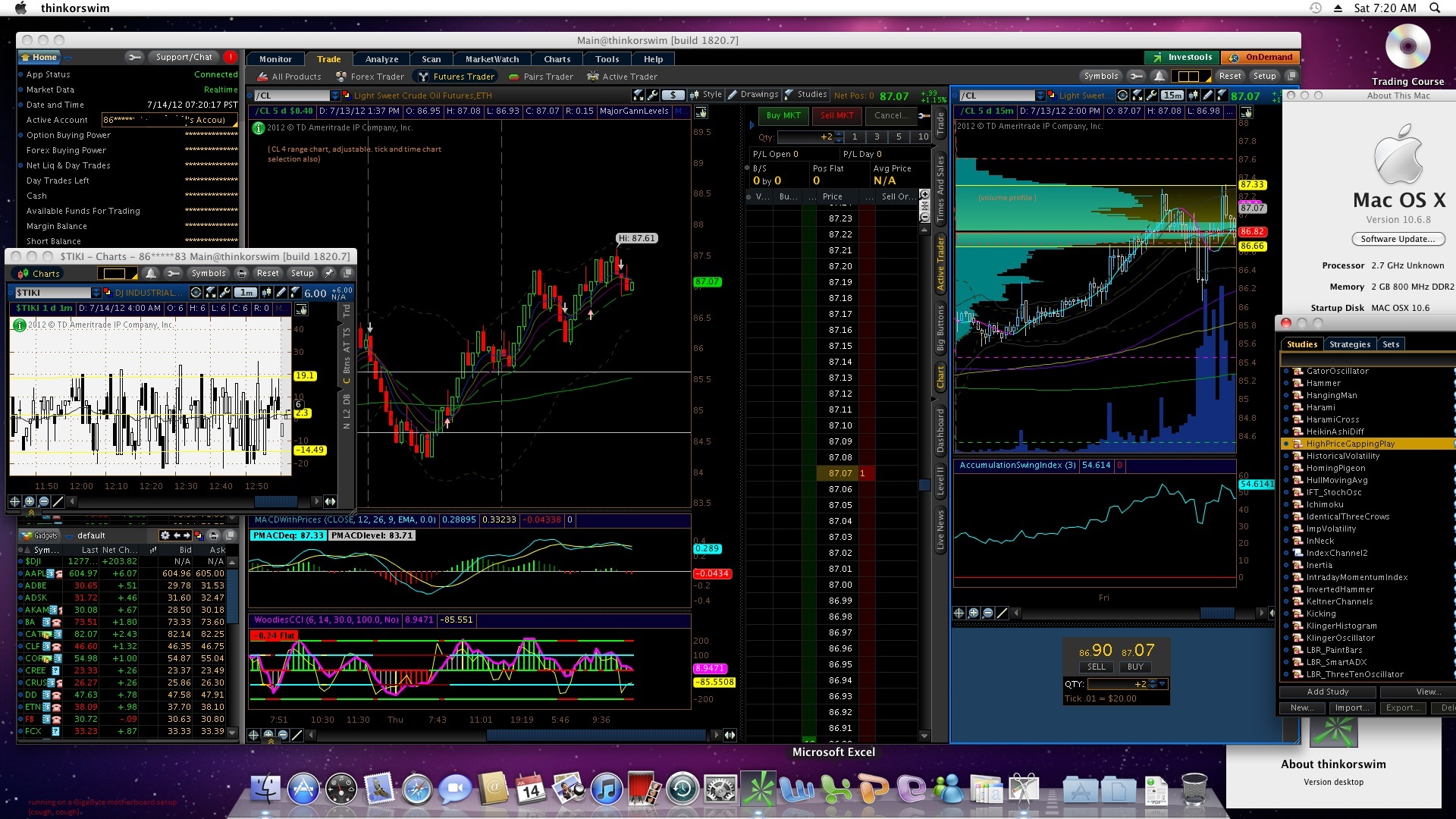Toggle the Big Buttons side panel

[940, 329]
